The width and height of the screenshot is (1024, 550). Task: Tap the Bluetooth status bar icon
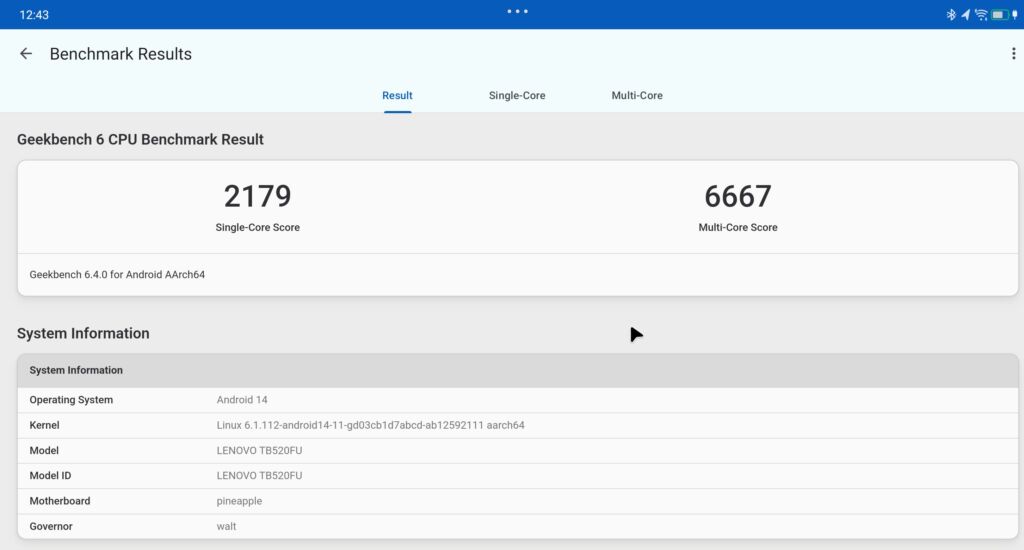[x=951, y=14]
